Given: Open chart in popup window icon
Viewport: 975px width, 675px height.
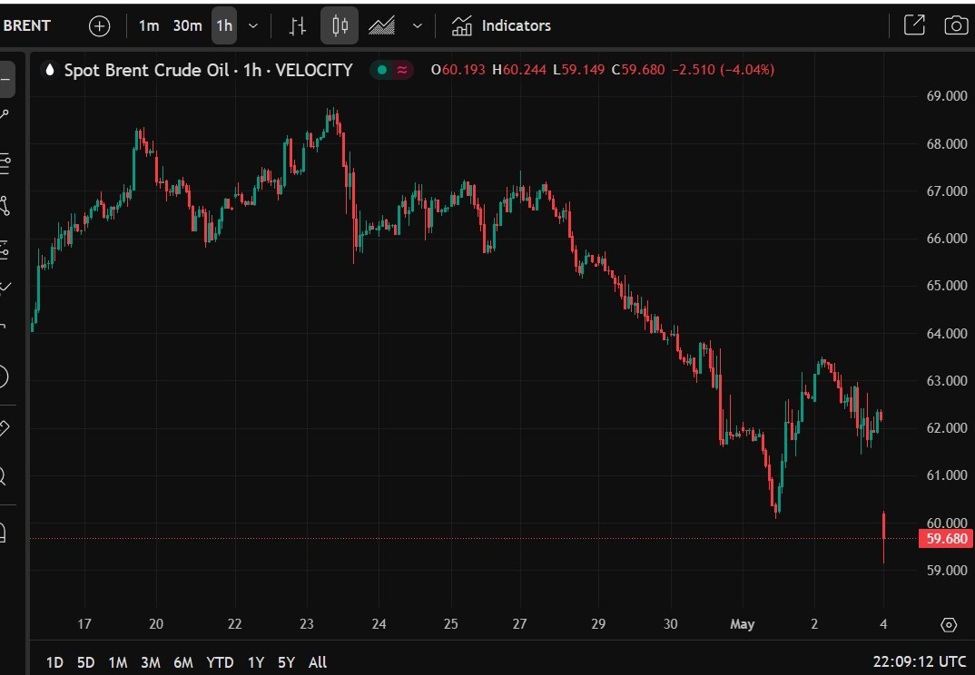Looking at the screenshot, I should coord(914,26).
